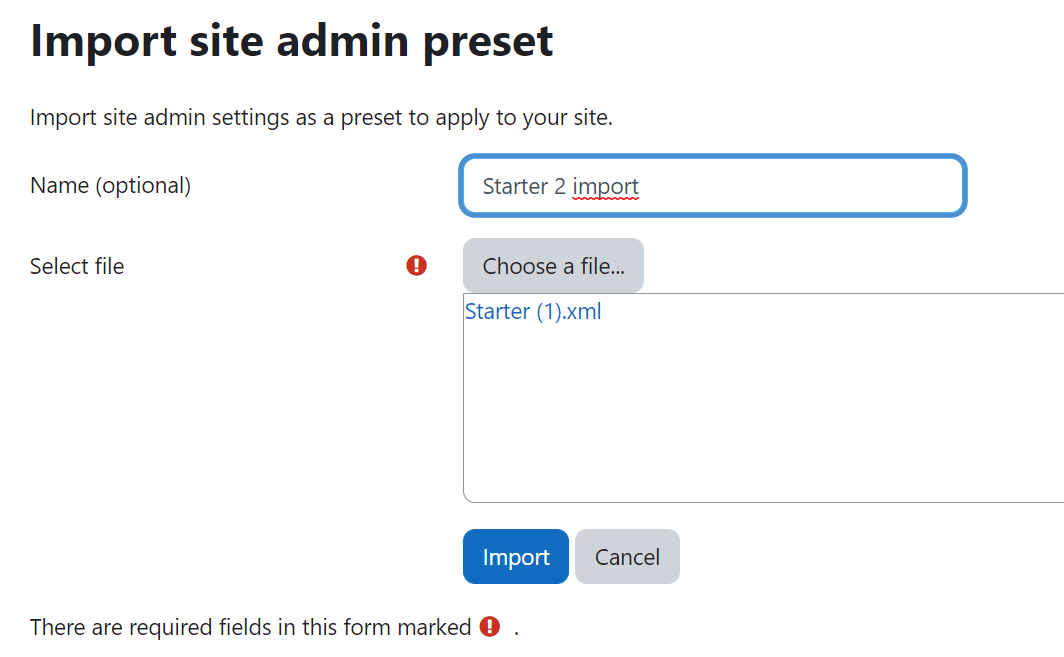The height and width of the screenshot is (657, 1064).
Task: Place cursor on word Starter in Name field
Action: (x=515, y=186)
